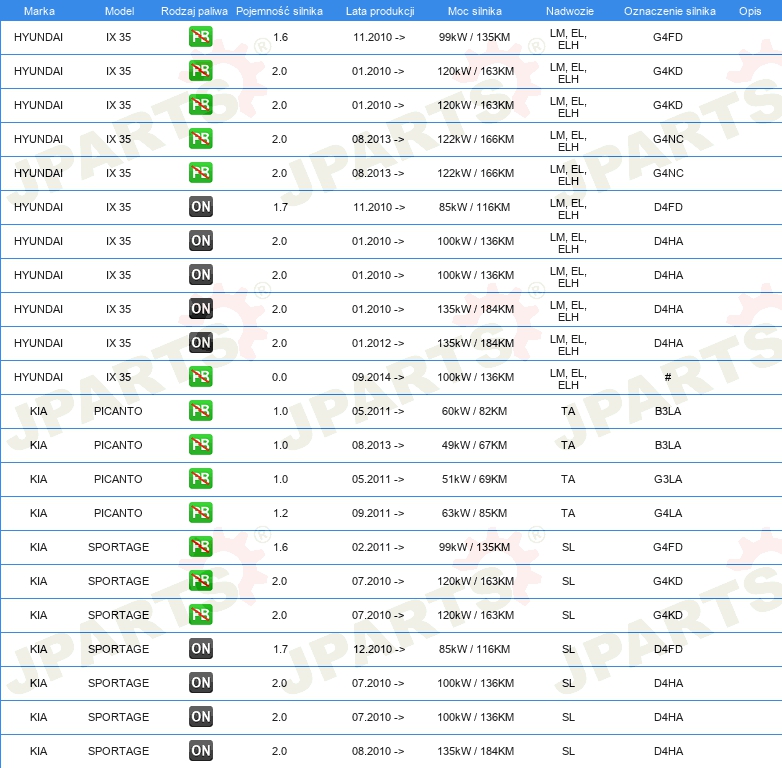Screen dimensions: 782x768
Task: Click the Lata produkcji column header
Action: click(380, 11)
